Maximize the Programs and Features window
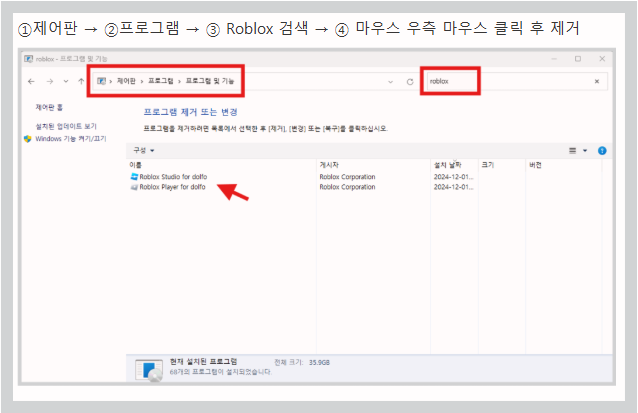 point(578,59)
